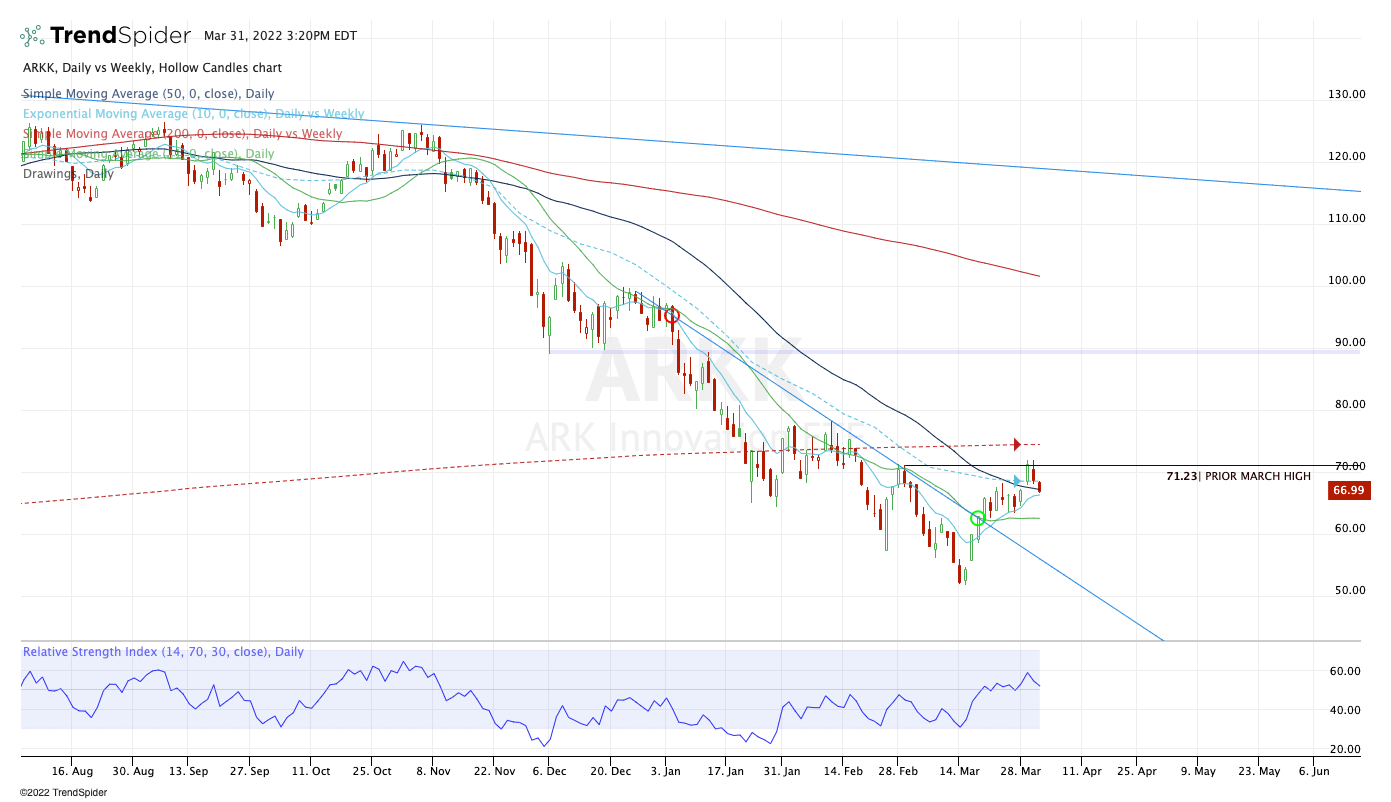The image size is (1391, 802).
Task: Click the 110.00 price axis label
Action: coord(1346,219)
